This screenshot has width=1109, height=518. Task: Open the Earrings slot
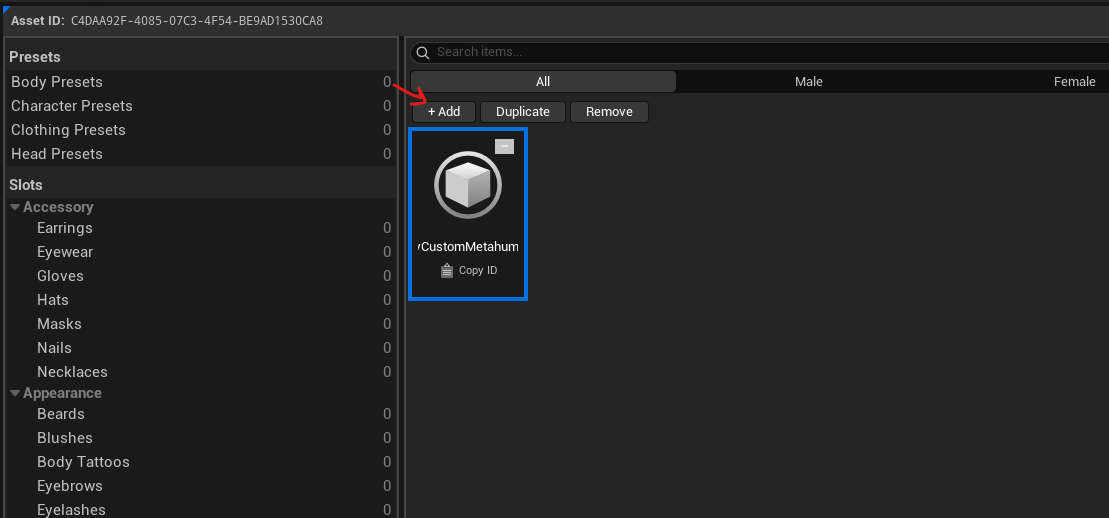[201, 228]
